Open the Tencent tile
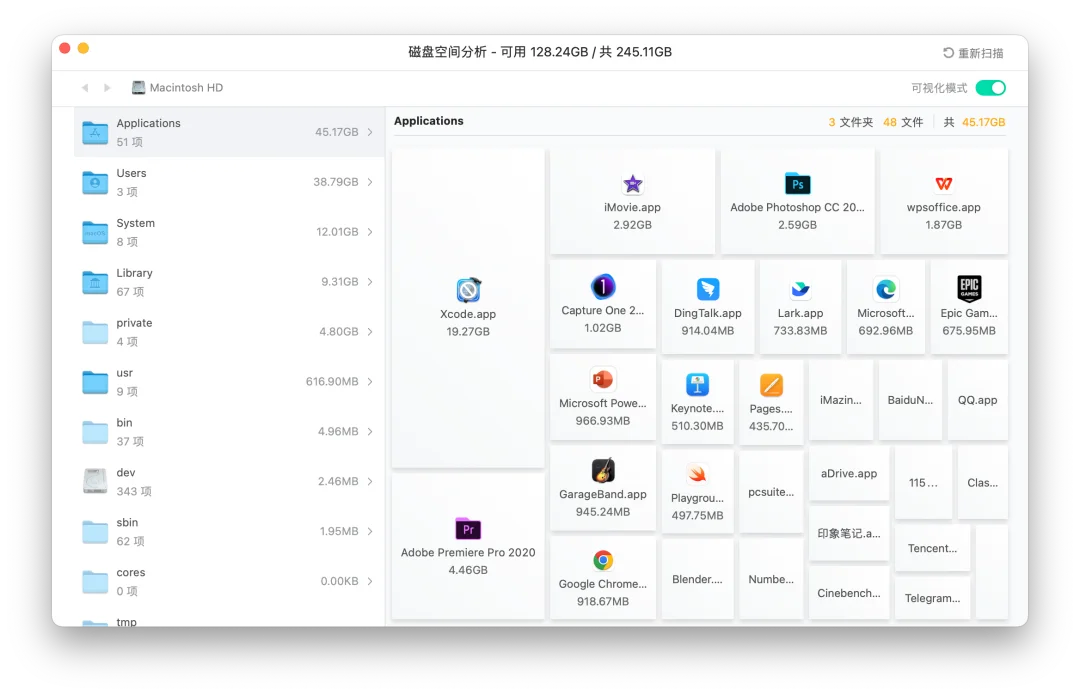 [932, 548]
